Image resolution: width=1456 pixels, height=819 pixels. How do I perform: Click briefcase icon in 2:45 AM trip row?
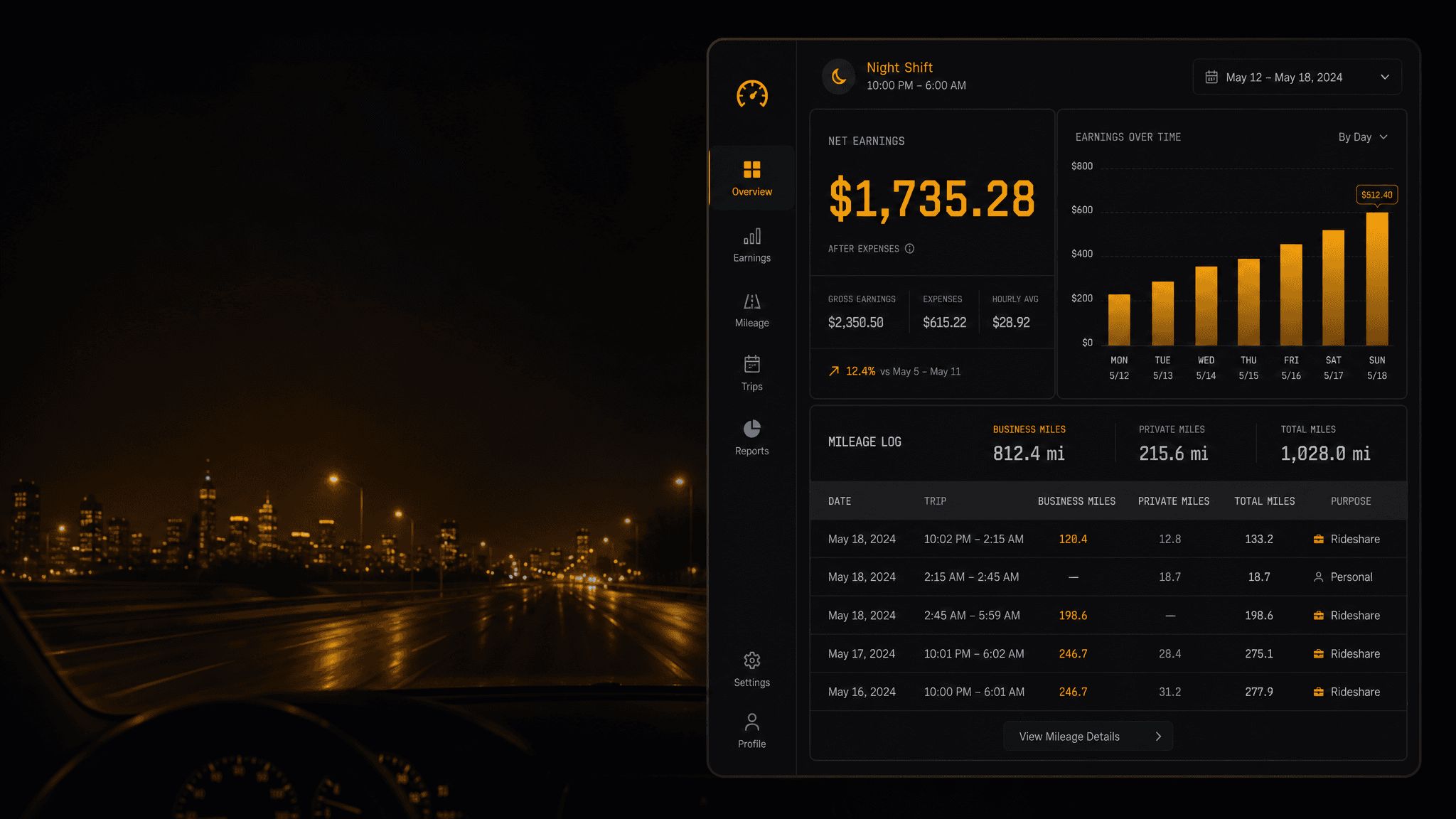click(x=1318, y=616)
